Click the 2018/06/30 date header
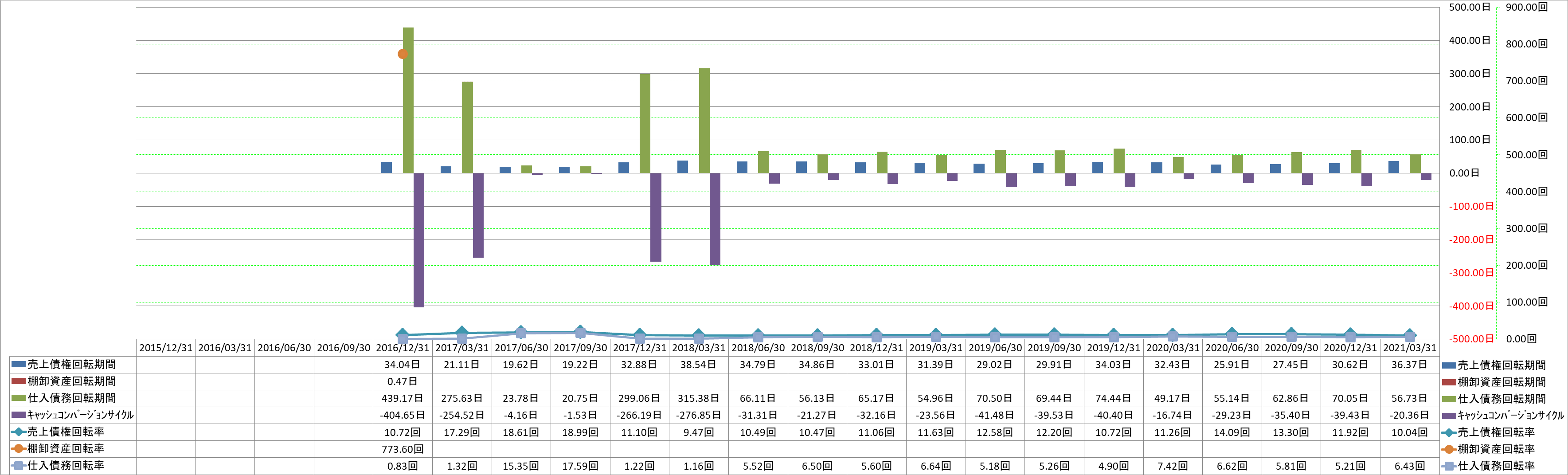 point(758,348)
